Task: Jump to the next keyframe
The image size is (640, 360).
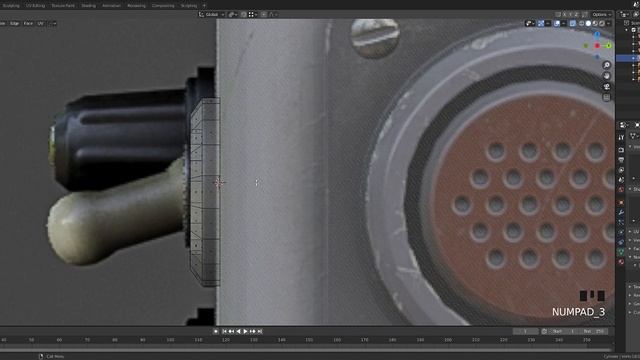Action: pos(253,331)
